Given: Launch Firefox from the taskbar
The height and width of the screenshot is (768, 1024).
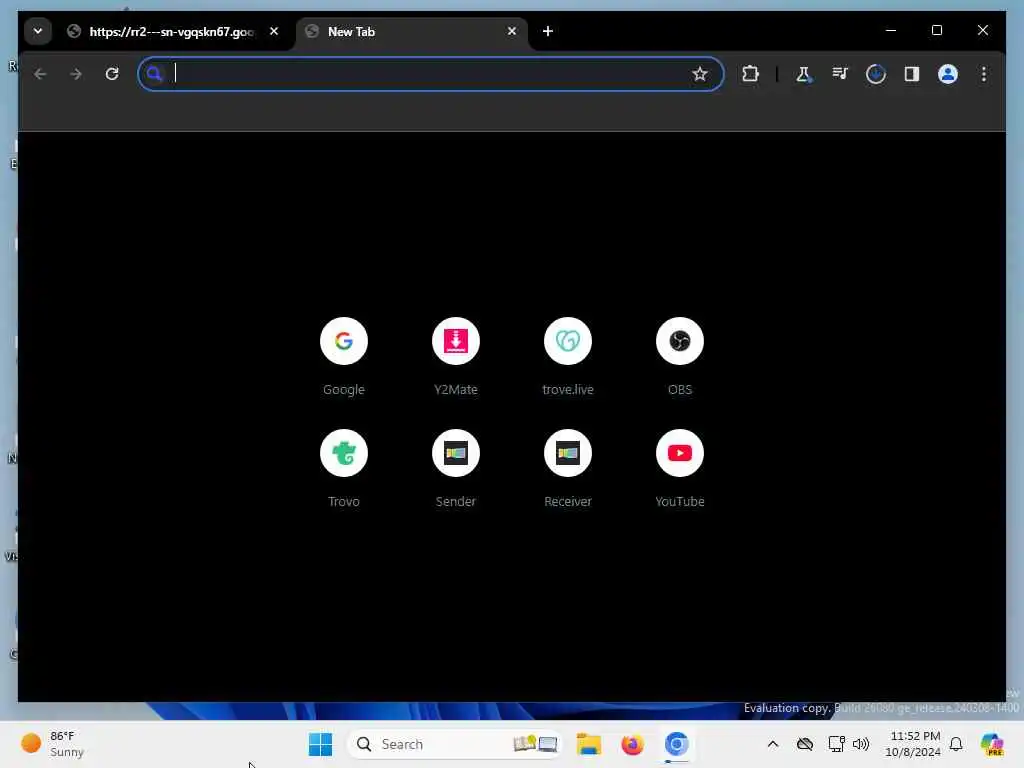Looking at the screenshot, I should 632,744.
